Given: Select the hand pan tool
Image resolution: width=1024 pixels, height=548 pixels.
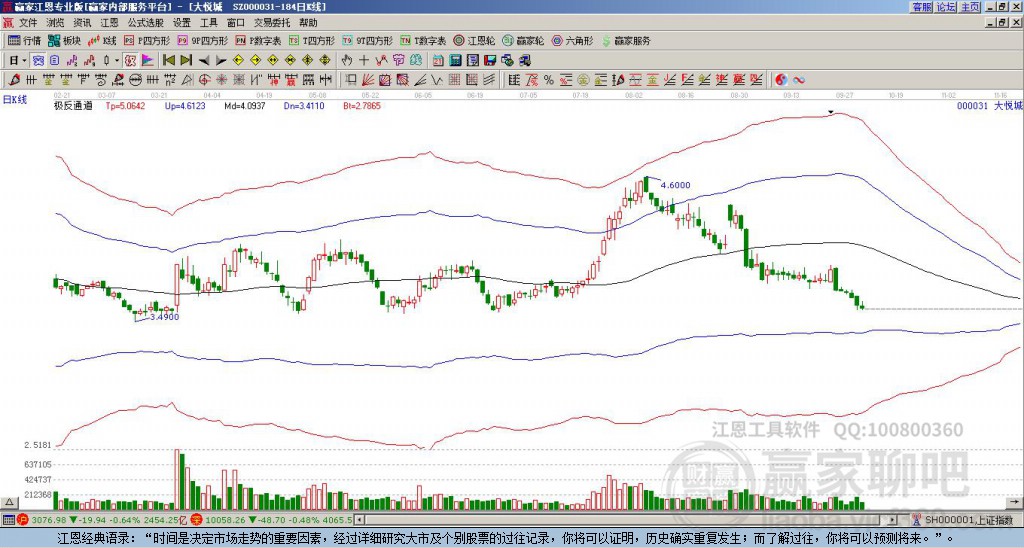Looking at the screenshot, I should [346, 61].
